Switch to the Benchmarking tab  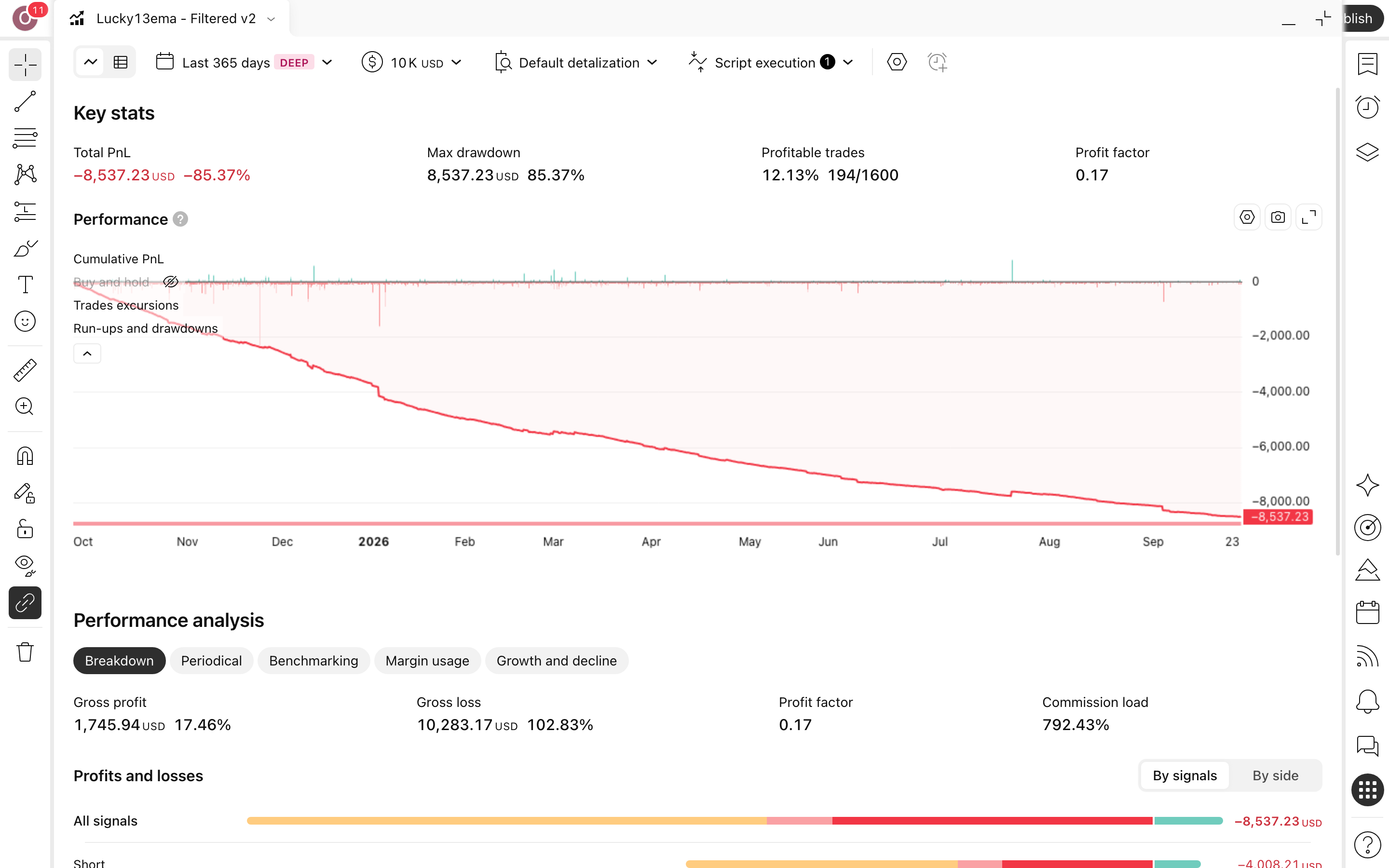(x=313, y=661)
